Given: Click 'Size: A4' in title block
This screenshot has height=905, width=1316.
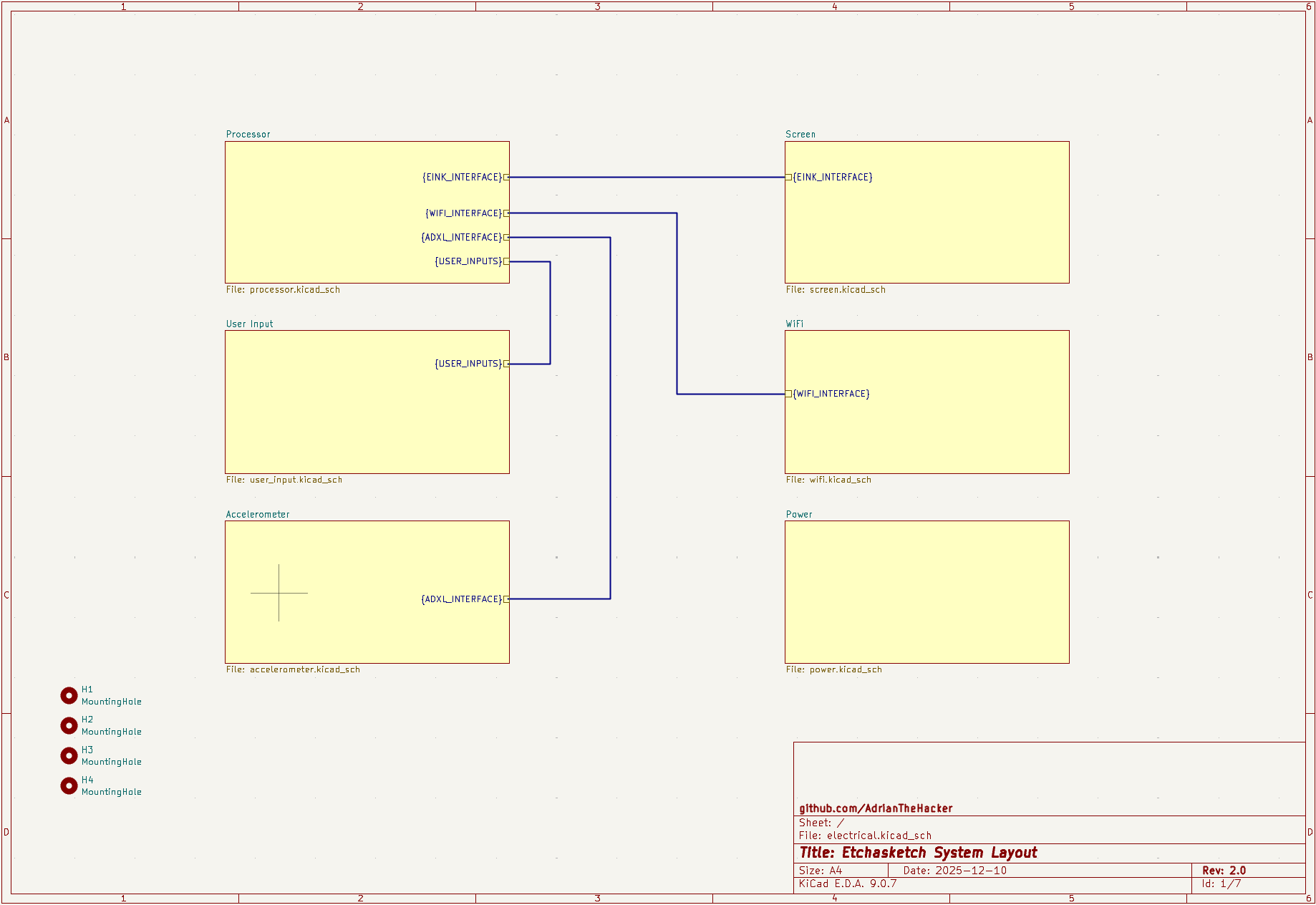Looking at the screenshot, I should (x=821, y=871).
